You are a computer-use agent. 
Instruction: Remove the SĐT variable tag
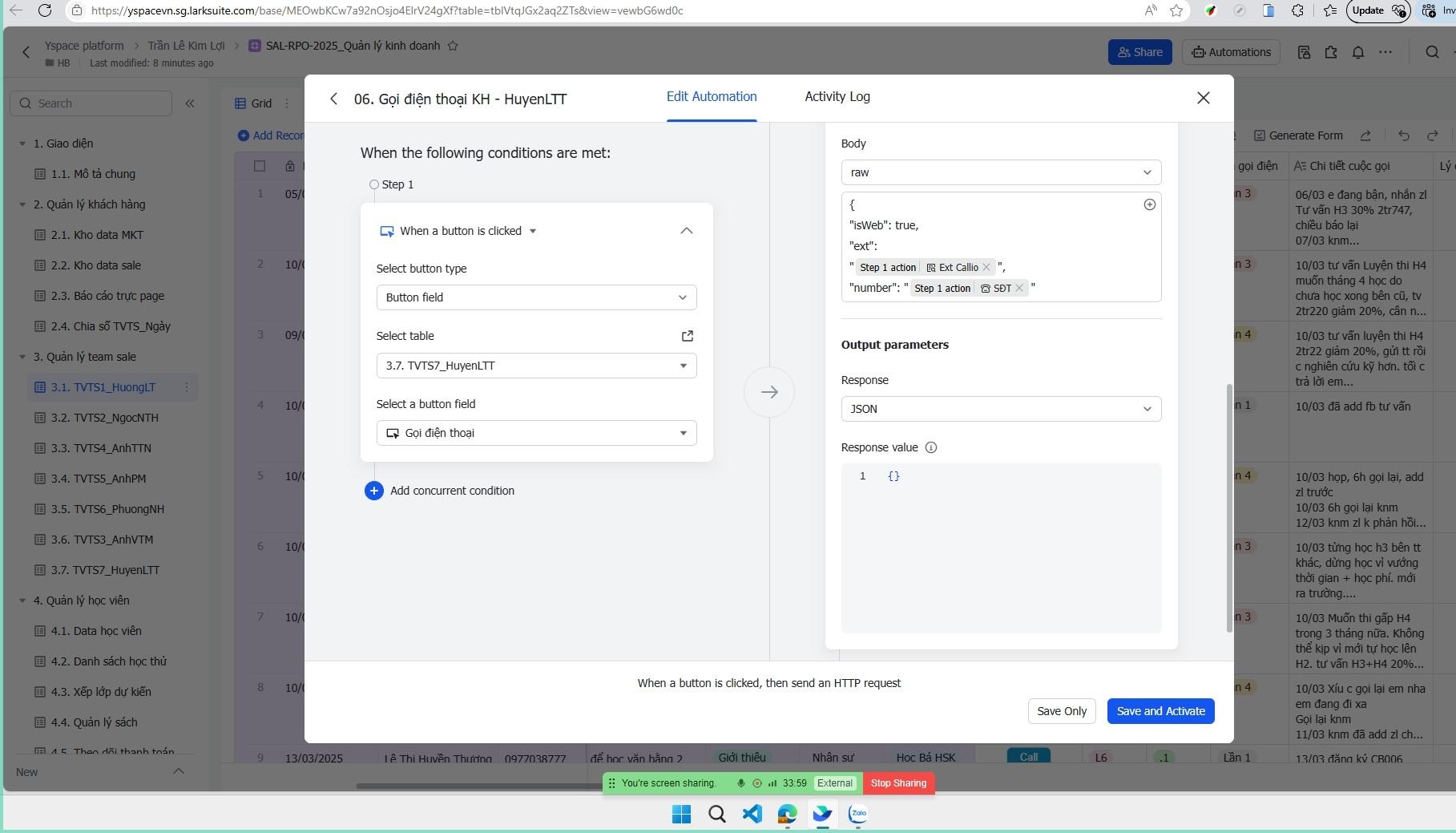[x=1019, y=288]
